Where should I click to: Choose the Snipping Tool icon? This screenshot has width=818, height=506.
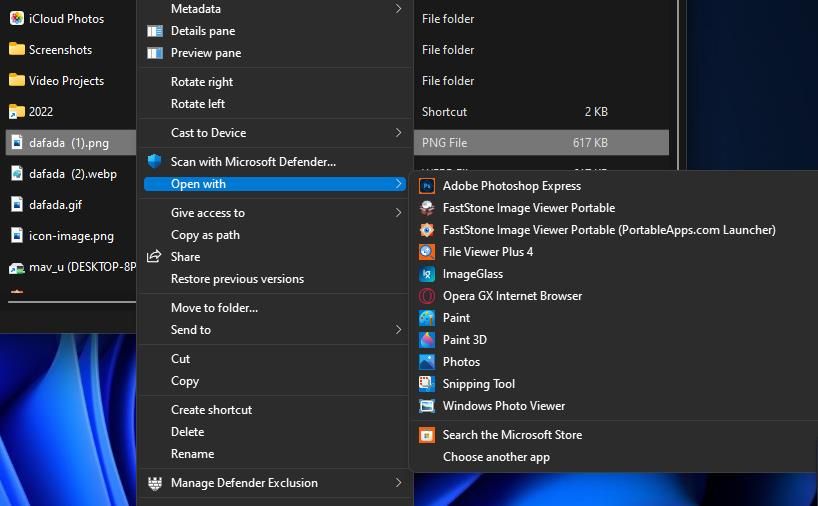(427, 384)
